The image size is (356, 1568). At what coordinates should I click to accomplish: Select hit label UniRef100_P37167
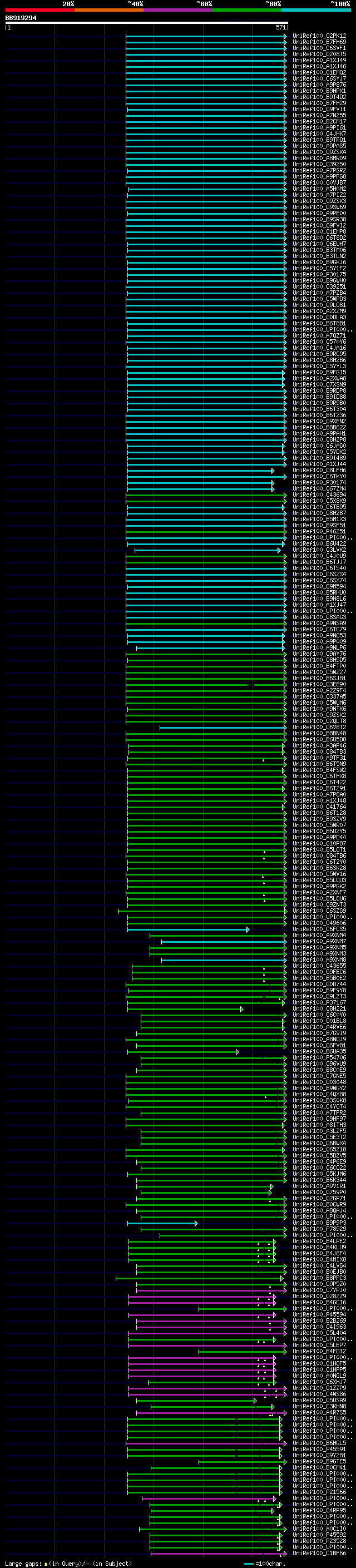(319, 1002)
